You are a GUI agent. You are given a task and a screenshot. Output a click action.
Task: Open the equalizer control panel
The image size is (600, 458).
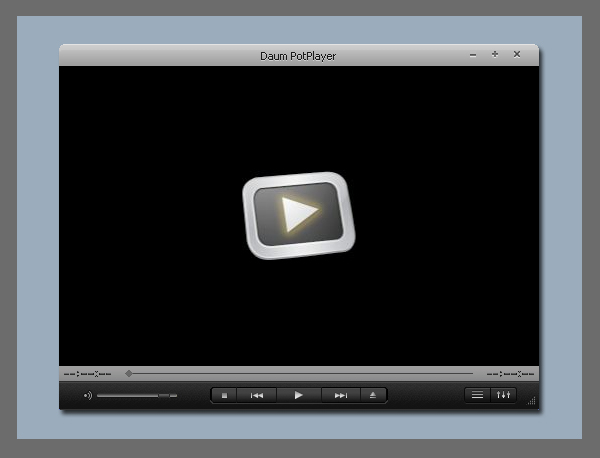pos(503,395)
